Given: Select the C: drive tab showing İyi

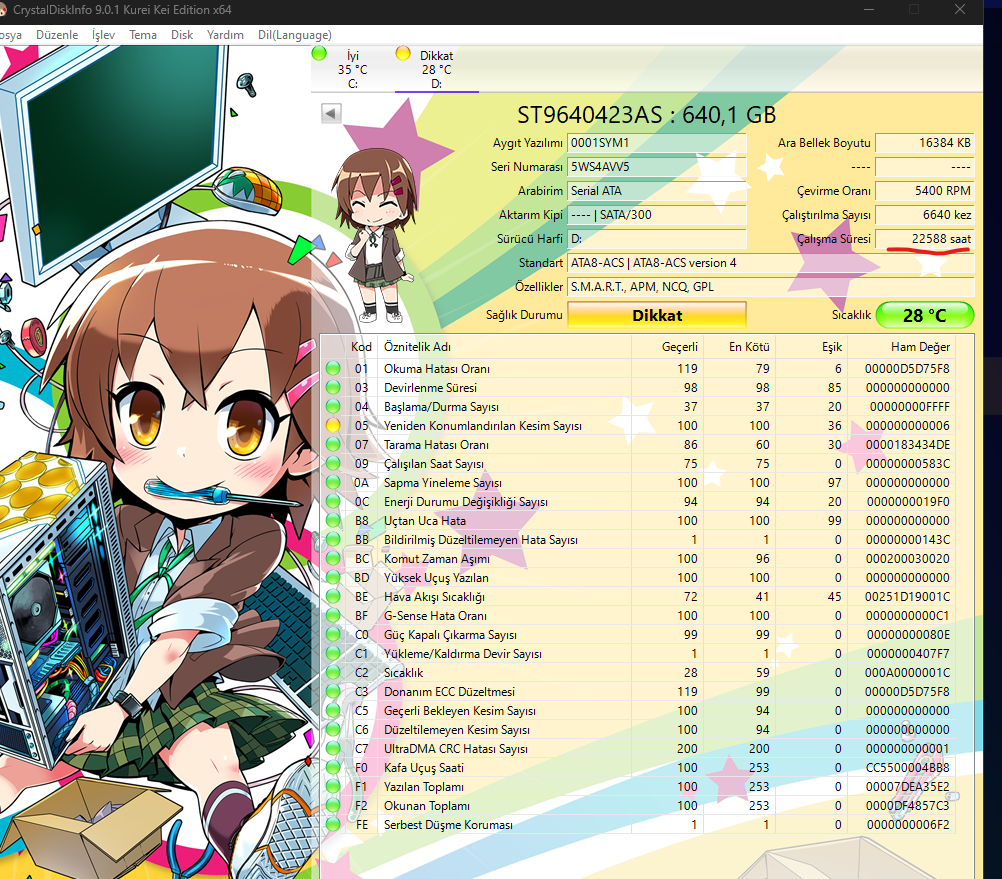Looking at the screenshot, I should pos(352,69).
